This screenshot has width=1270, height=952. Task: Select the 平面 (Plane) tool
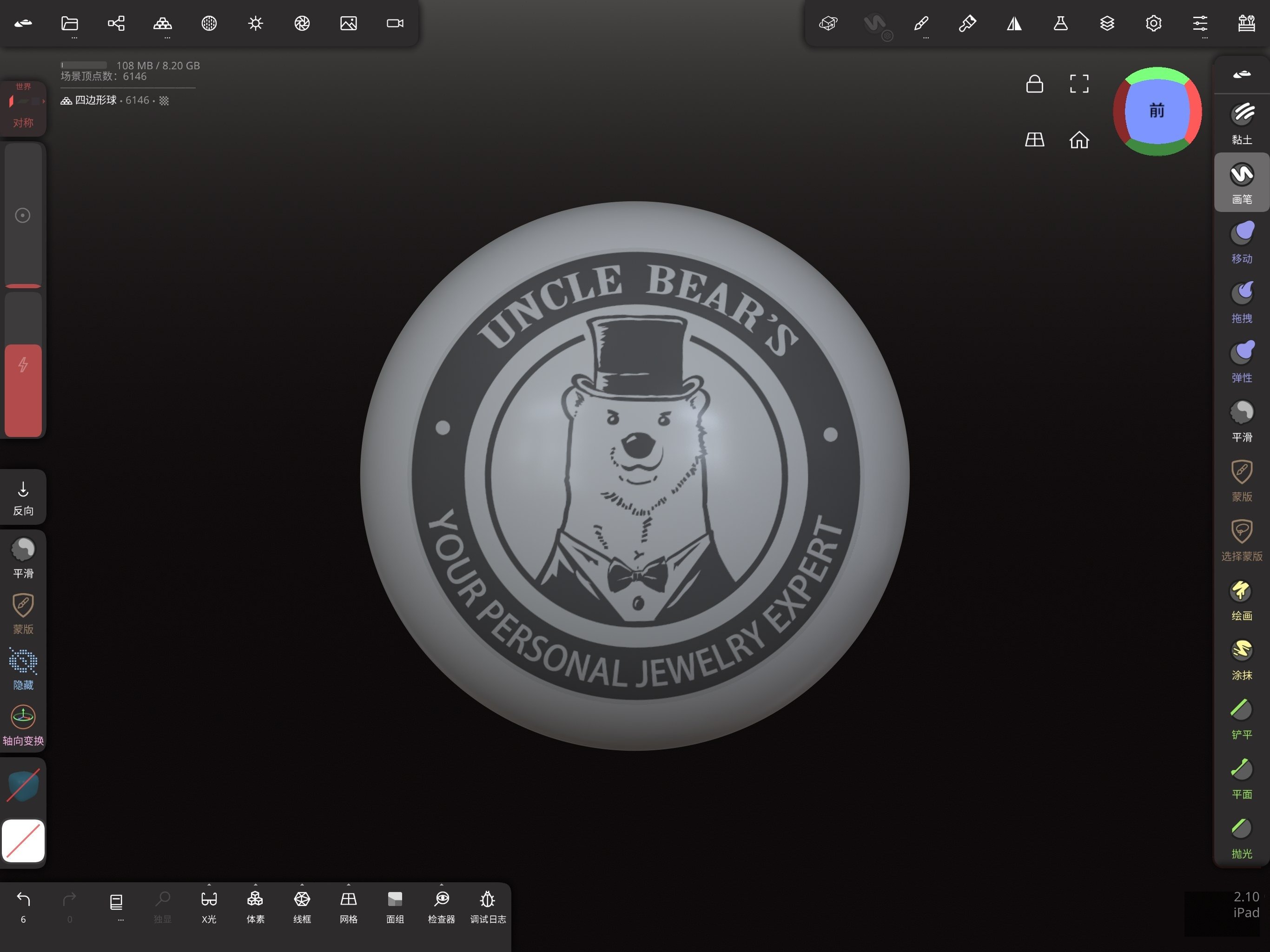[x=1241, y=779]
